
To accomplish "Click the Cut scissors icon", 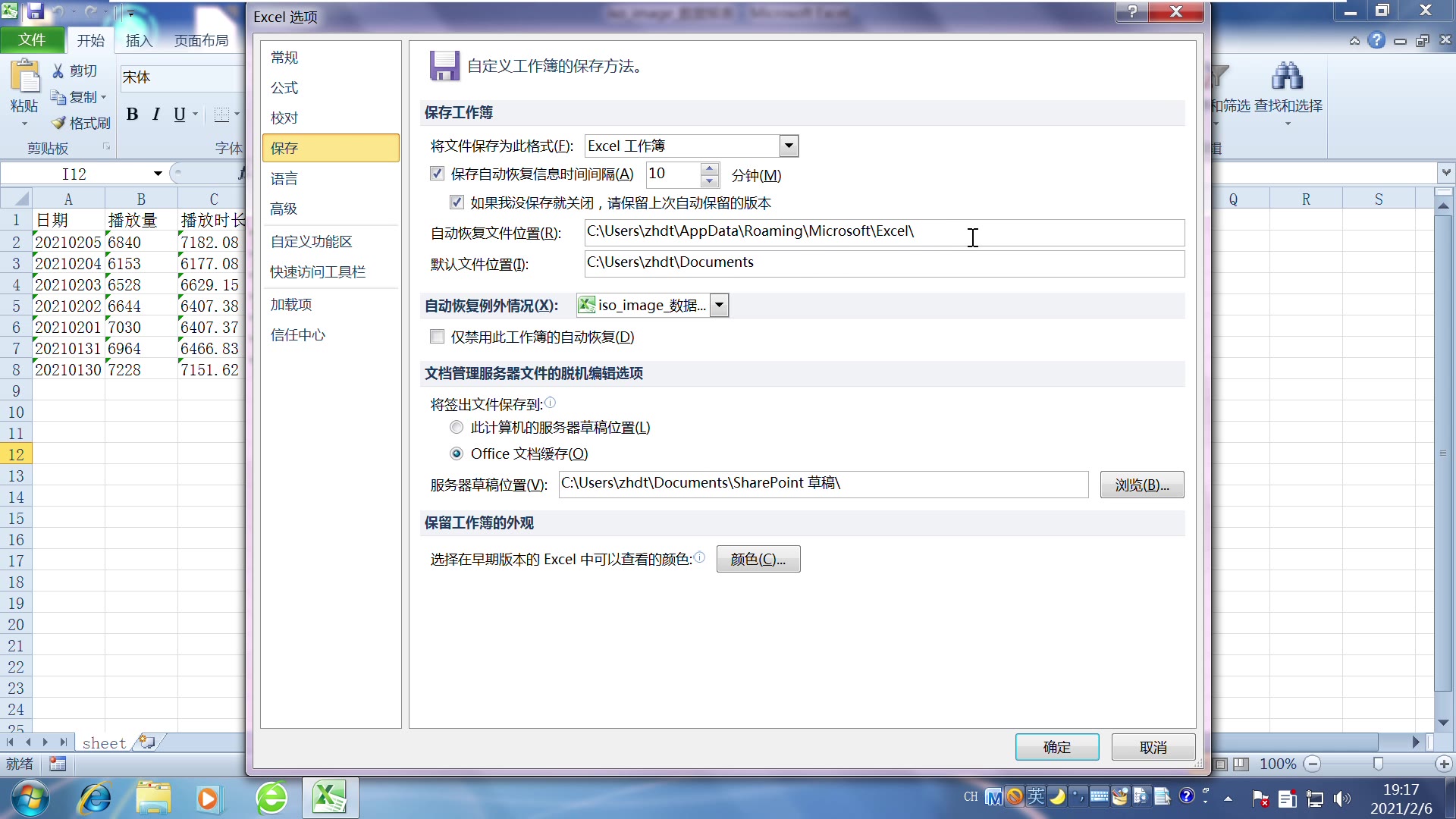I will coord(58,71).
